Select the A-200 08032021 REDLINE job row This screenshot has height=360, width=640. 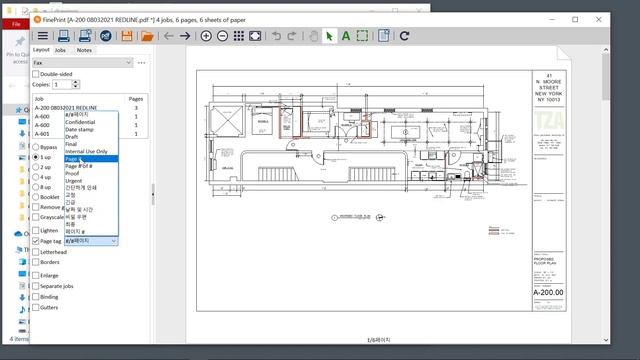[89, 108]
